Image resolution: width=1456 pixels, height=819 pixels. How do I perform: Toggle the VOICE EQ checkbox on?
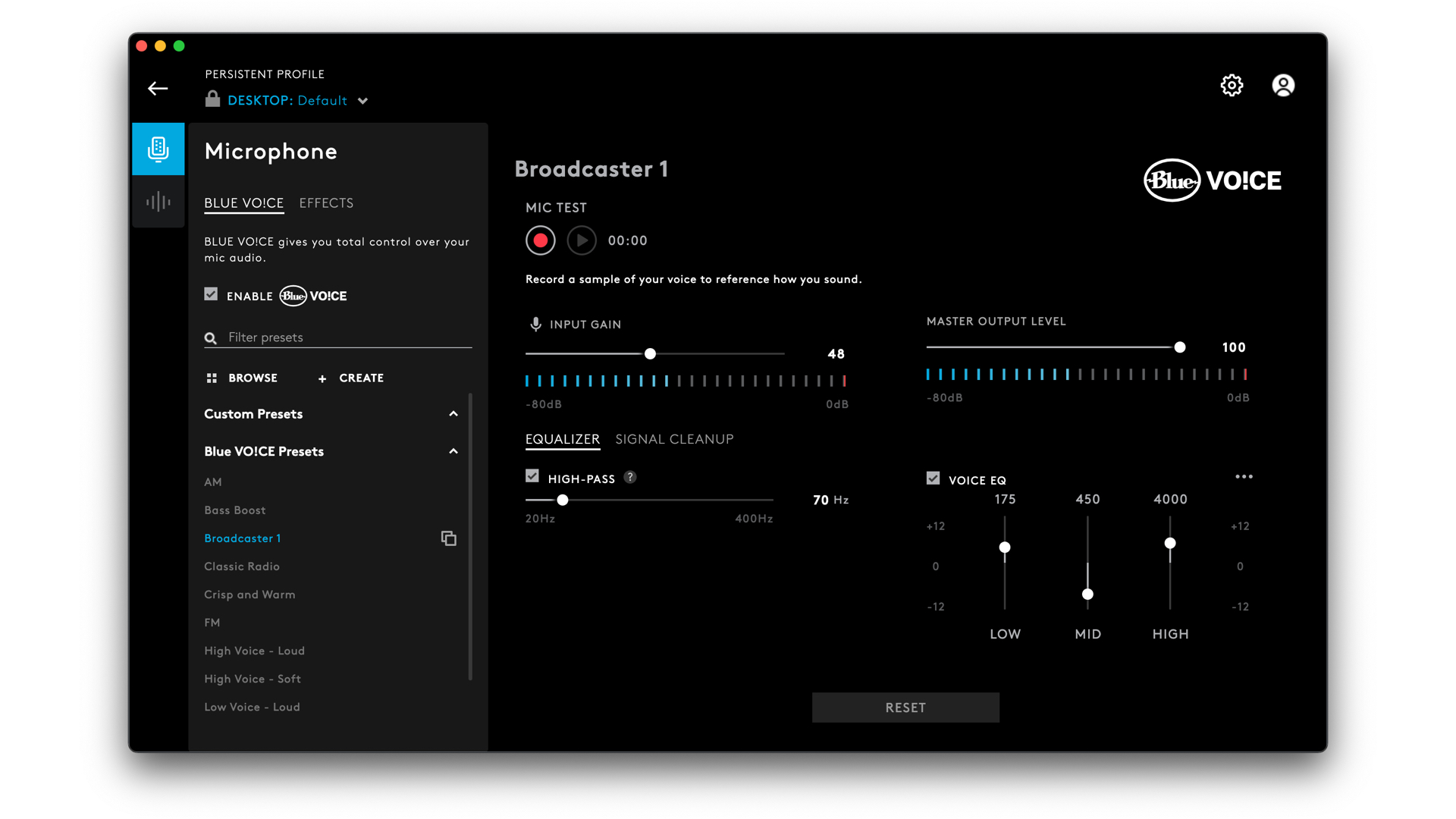coord(932,478)
